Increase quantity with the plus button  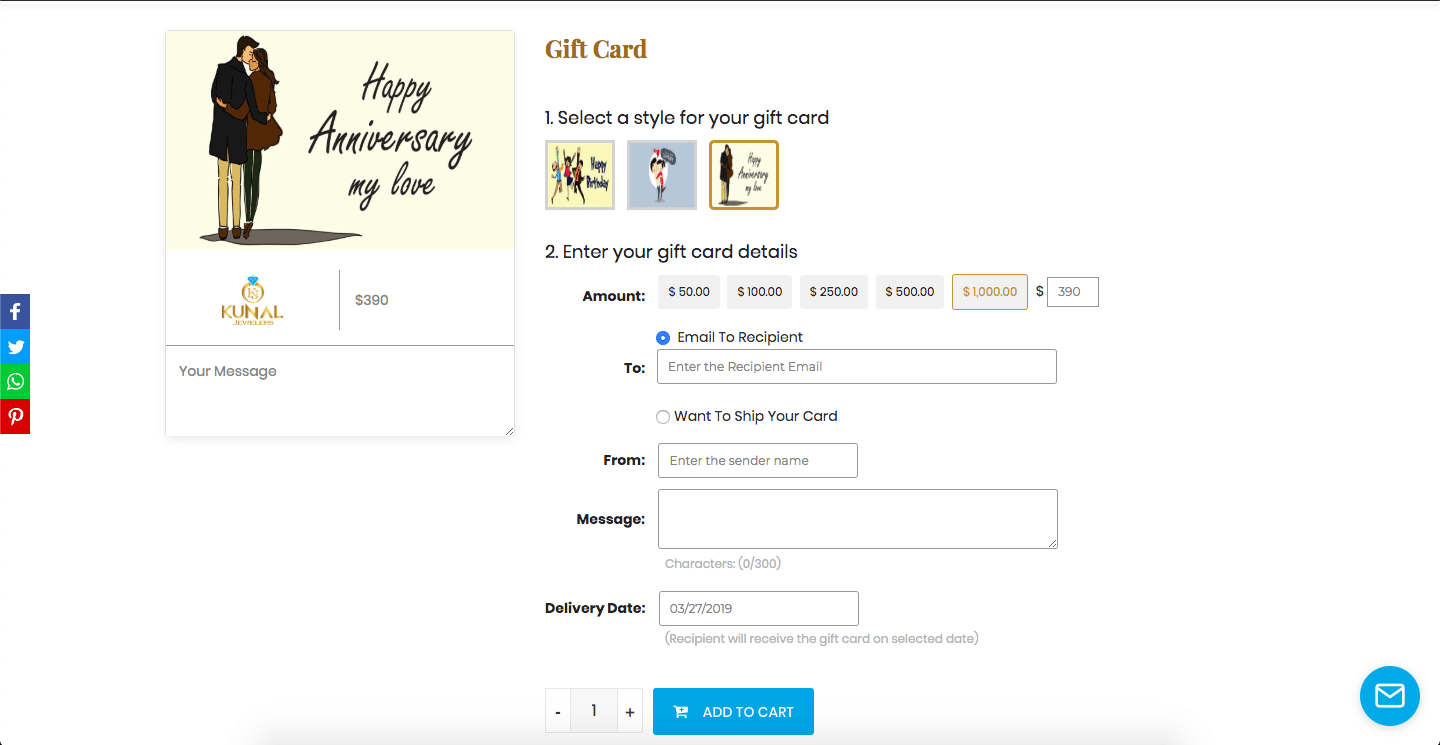click(629, 710)
